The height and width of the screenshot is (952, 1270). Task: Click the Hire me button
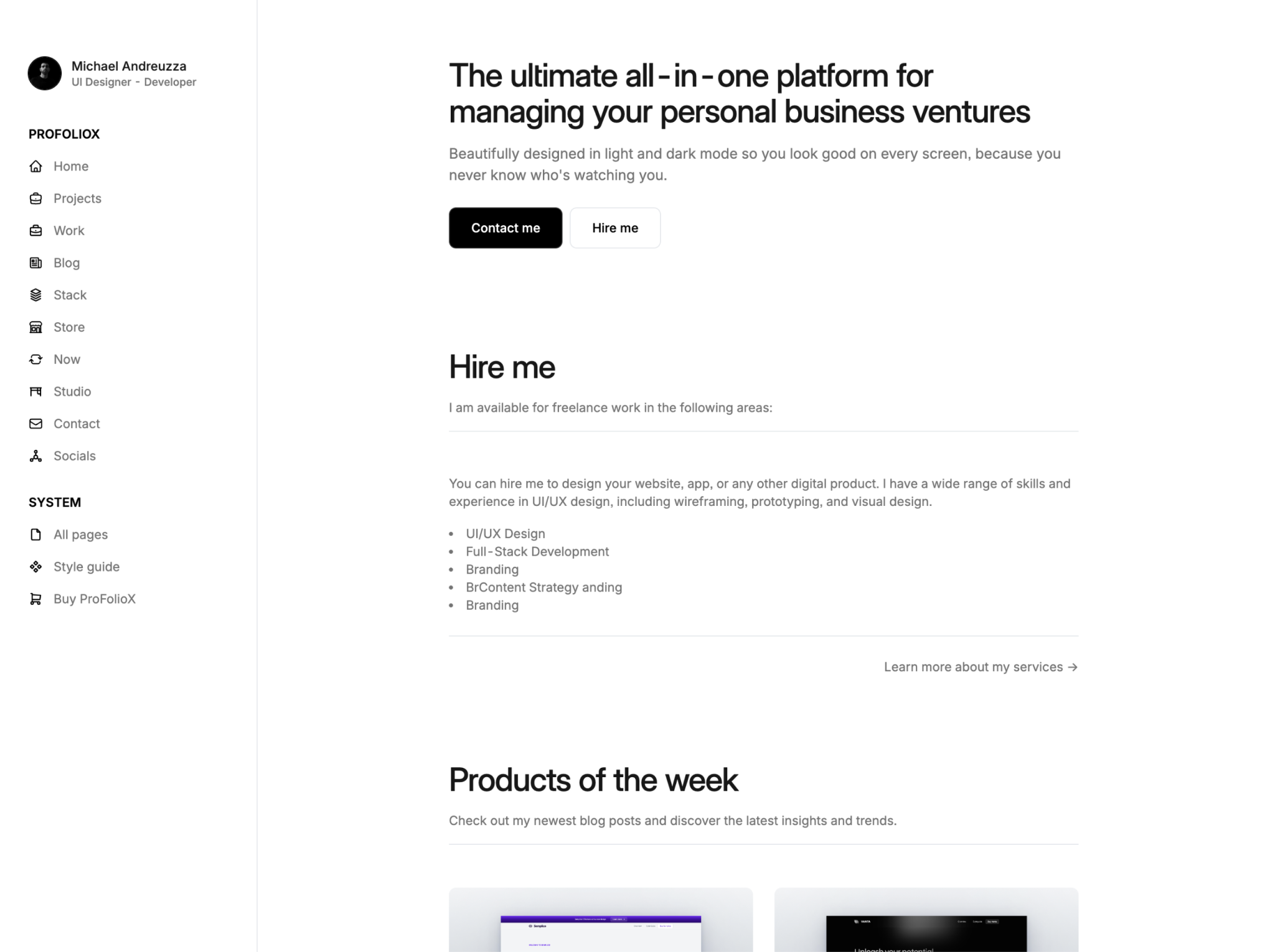pos(614,227)
